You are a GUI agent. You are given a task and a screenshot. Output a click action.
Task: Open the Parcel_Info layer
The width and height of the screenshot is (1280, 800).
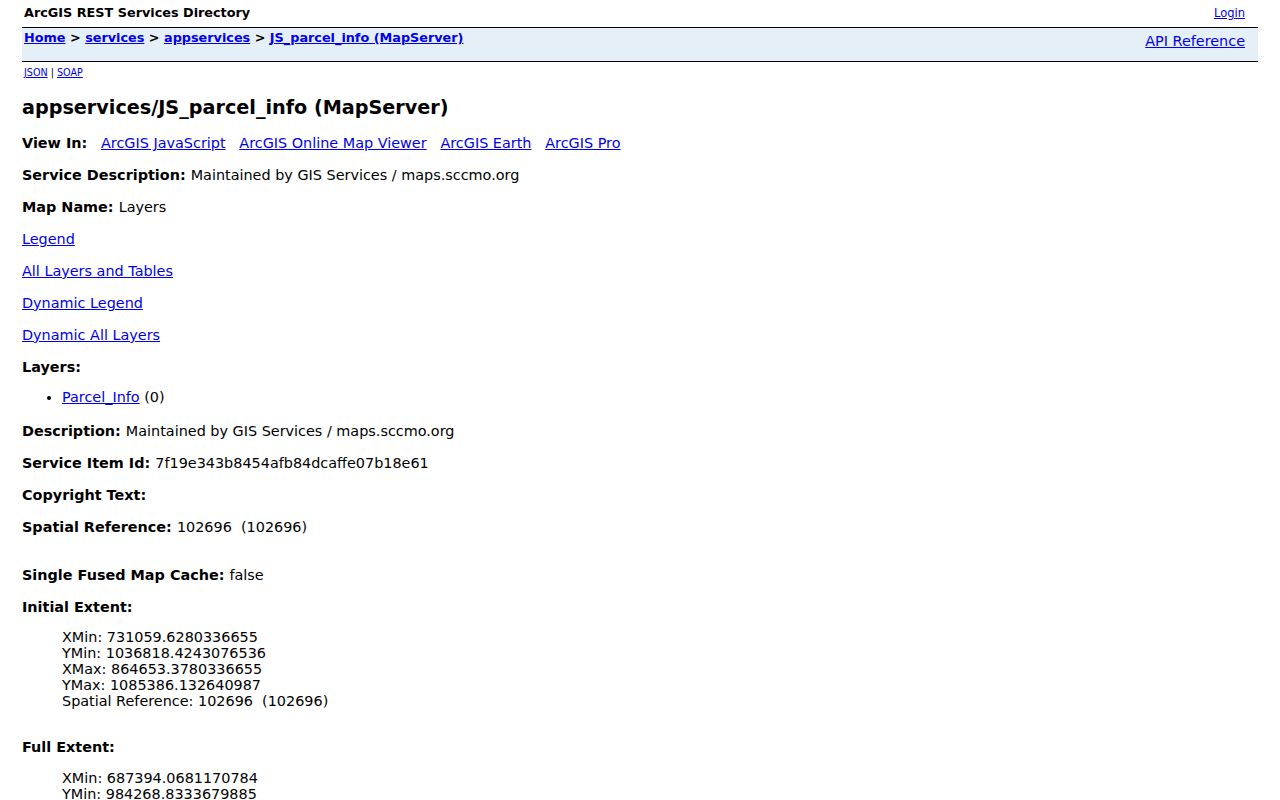pos(101,397)
